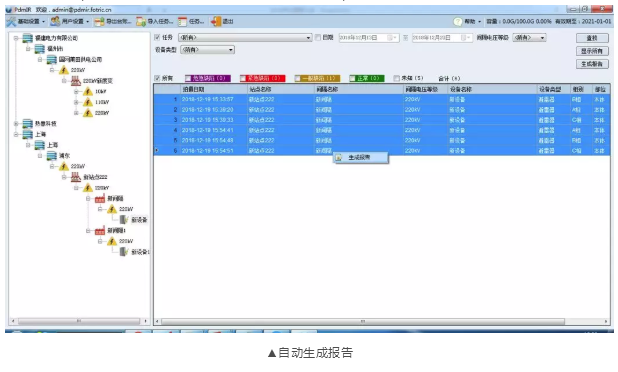Screen dimensions: 618x372
Task: Select the lightning icon of 10kV node
Action: pyautogui.click(x=88, y=91)
